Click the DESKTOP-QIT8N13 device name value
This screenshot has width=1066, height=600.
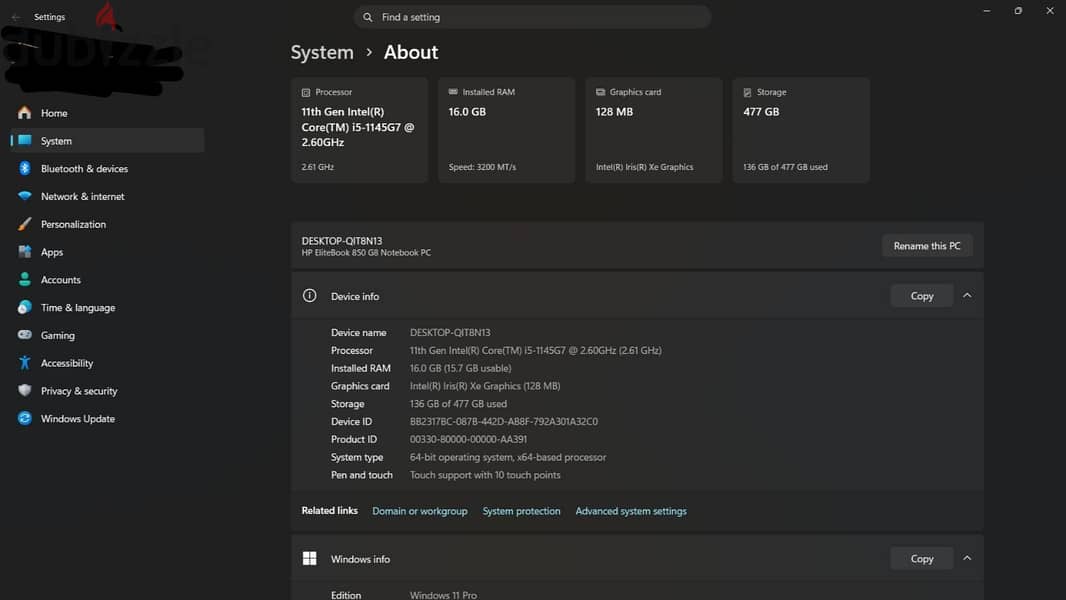click(449, 332)
